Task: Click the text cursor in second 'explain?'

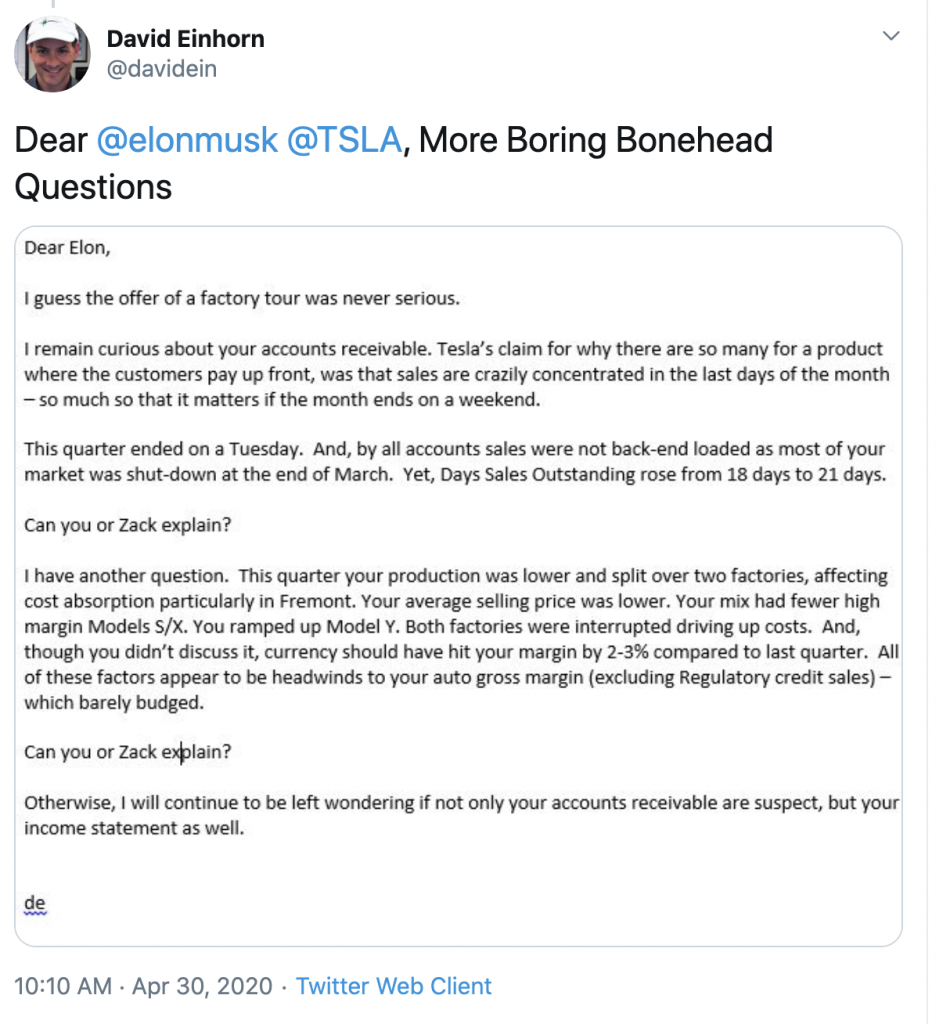Action: pos(181,752)
